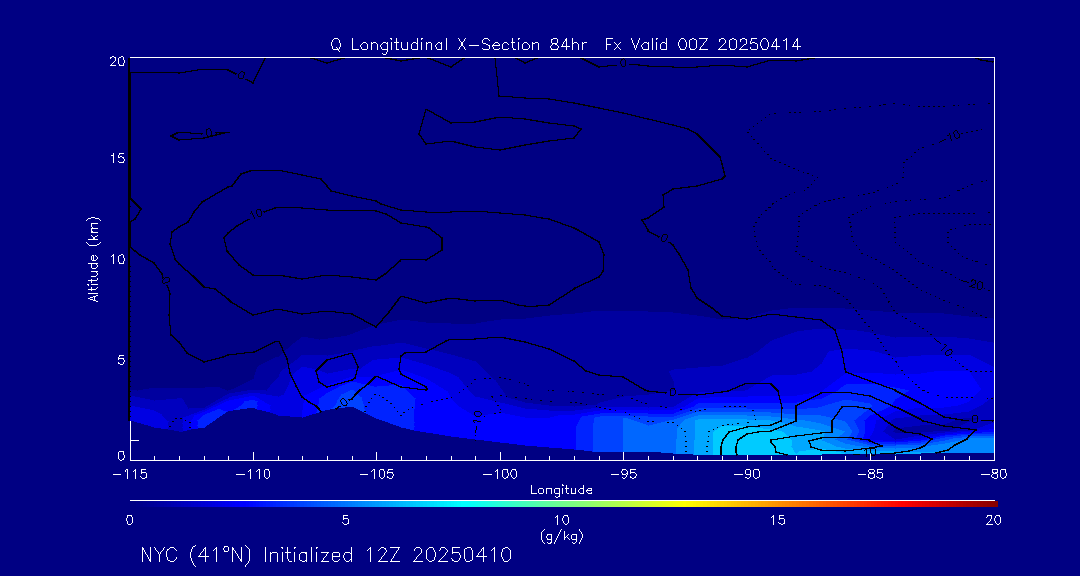The width and height of the screenshot is (1080, 576).
Task: Click the -20 dotted contour label
Action: pyautogui.click(x=975, y=285)
